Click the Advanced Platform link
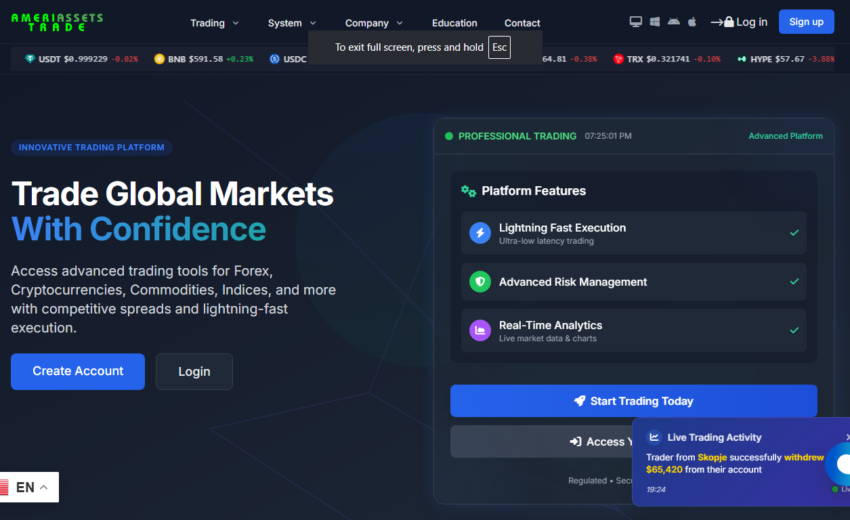850x520 pixels. tap(785, 136)
